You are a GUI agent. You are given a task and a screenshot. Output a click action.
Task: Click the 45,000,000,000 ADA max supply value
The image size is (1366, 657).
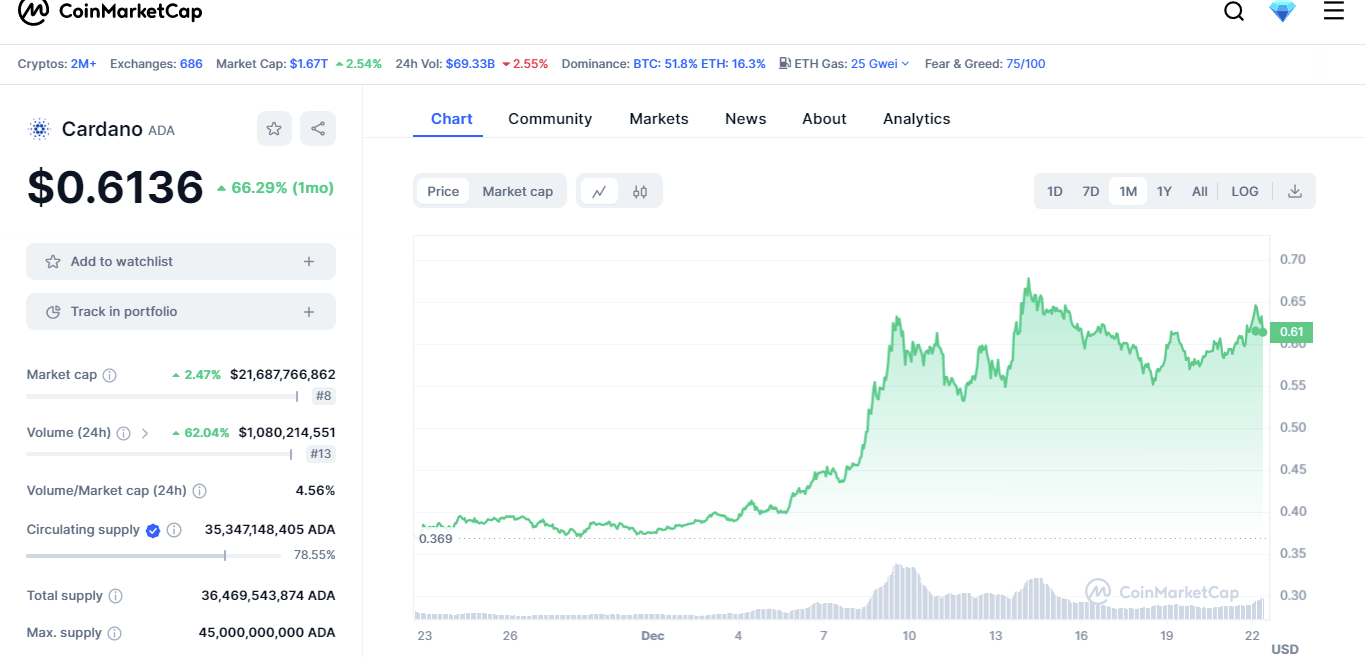268,633
